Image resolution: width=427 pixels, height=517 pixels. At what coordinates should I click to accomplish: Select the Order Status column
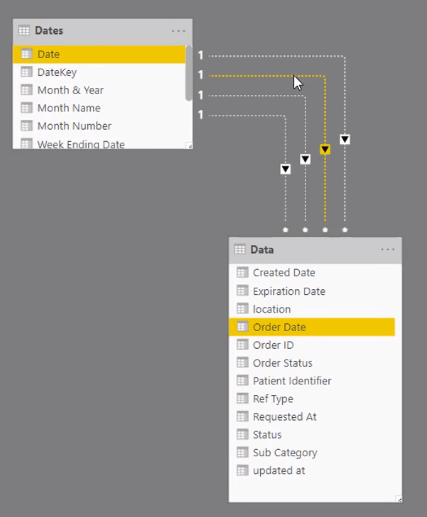point(312,363)
